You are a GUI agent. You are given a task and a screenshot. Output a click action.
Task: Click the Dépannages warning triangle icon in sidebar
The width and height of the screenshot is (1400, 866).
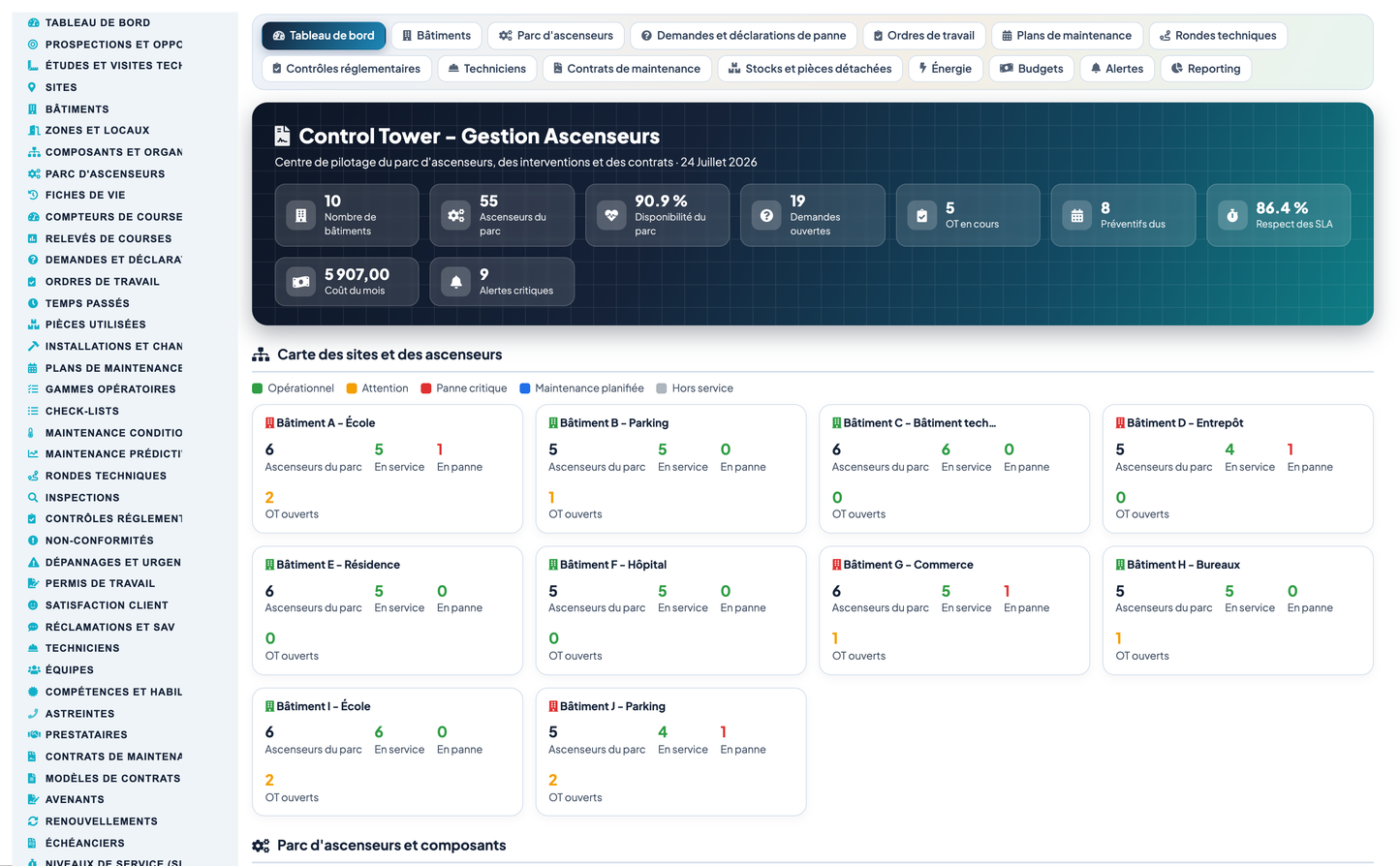pos(33,562)
